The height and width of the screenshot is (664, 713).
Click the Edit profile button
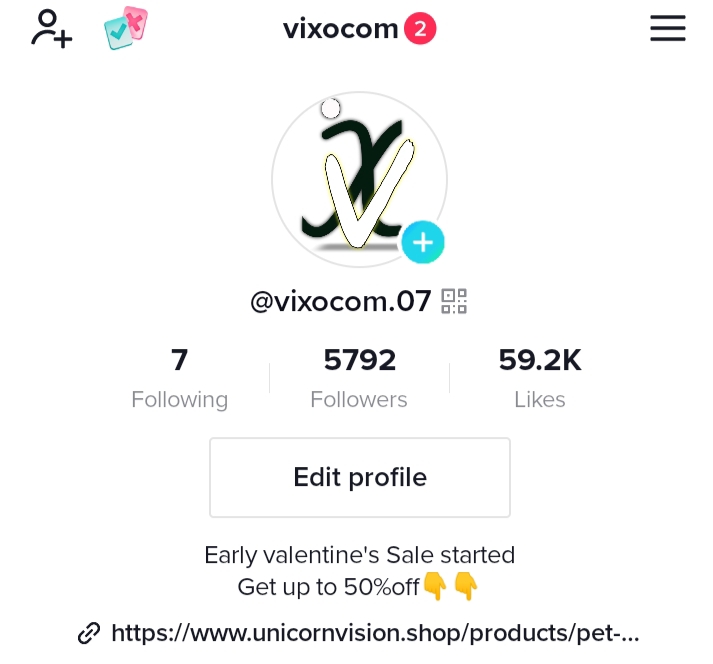tap(360, 478)
